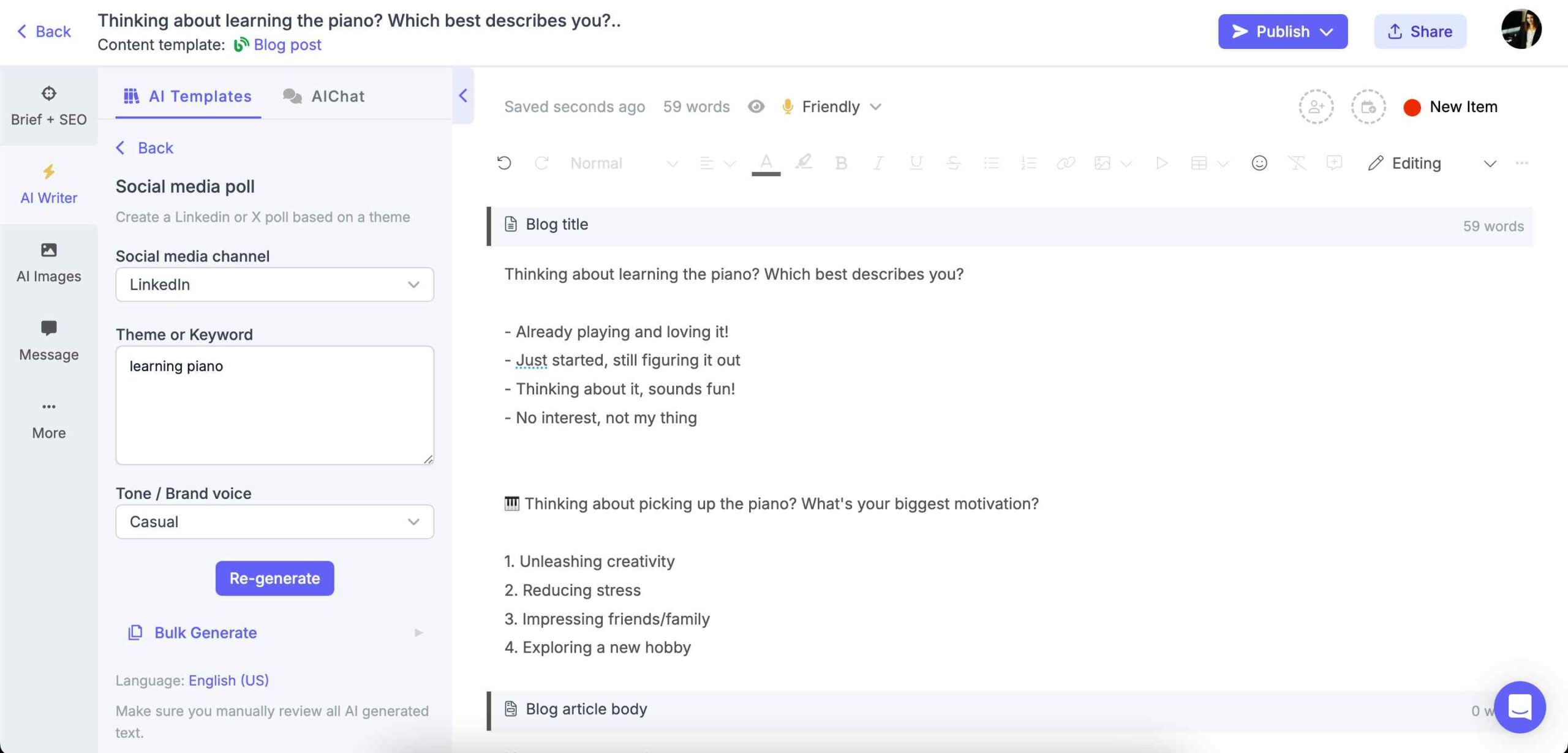Expand the Publish button menu
1568x753 pixels.
pos(1330,31)
